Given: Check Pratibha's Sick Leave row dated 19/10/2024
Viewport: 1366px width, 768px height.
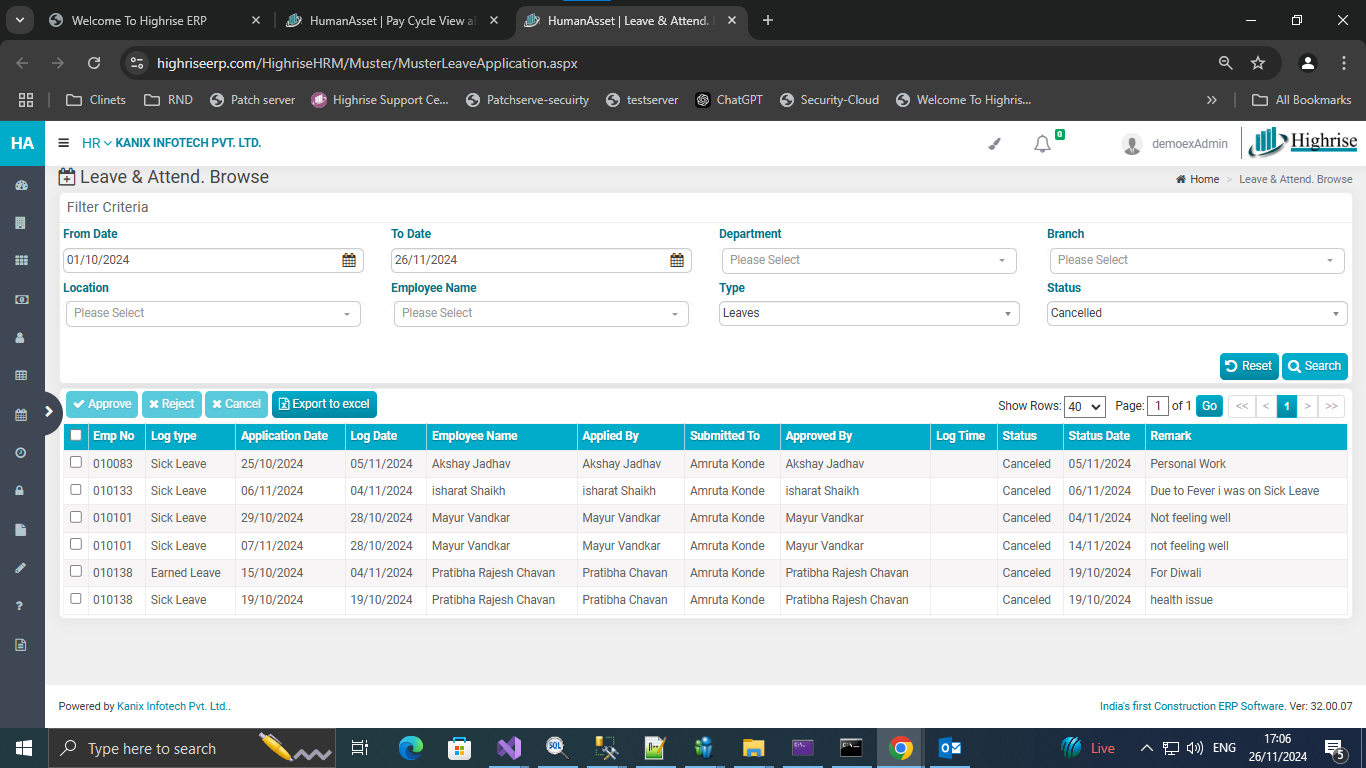Looking at the screenshot, I should [x=76, y=599].
